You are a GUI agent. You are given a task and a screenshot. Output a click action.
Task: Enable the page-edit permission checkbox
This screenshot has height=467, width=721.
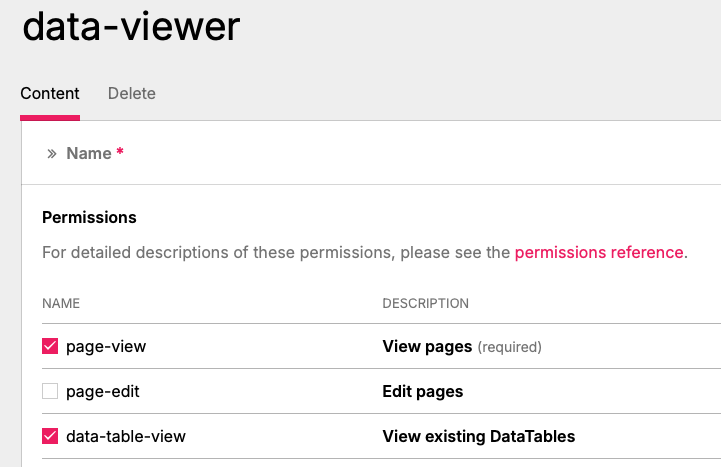(x=50, y=391)
